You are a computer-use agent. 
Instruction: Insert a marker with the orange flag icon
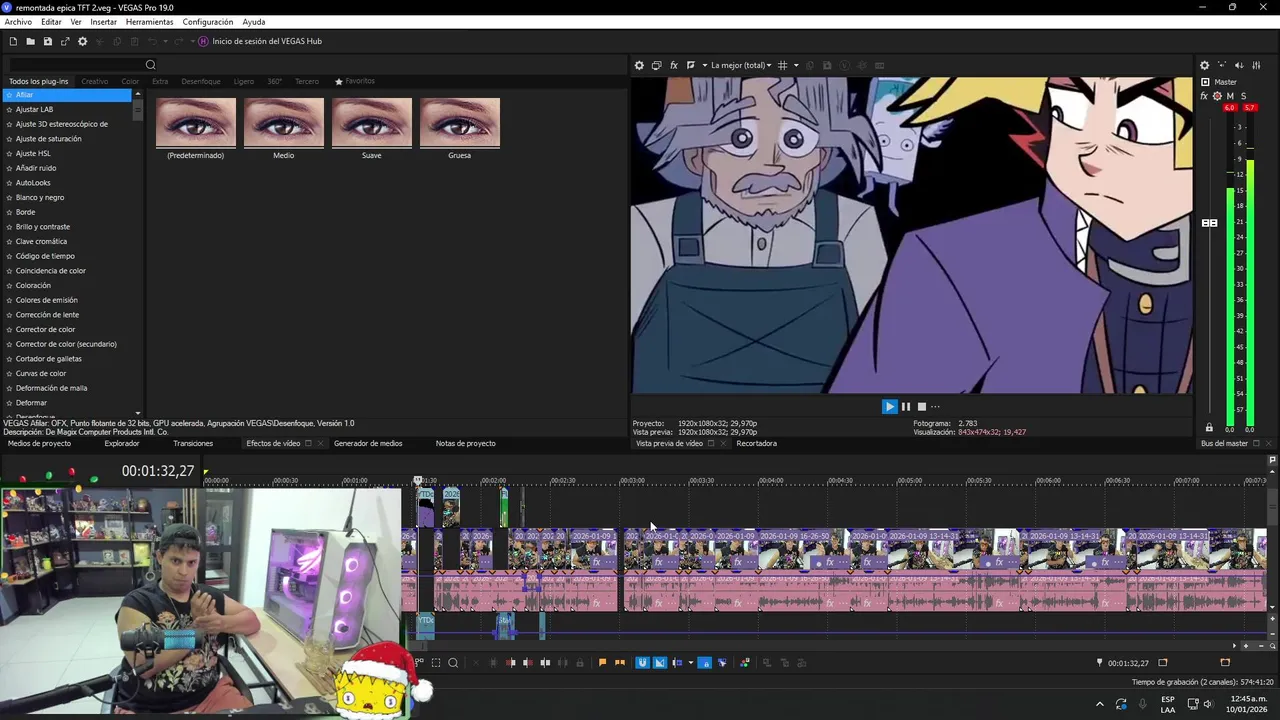pos(602,662)
